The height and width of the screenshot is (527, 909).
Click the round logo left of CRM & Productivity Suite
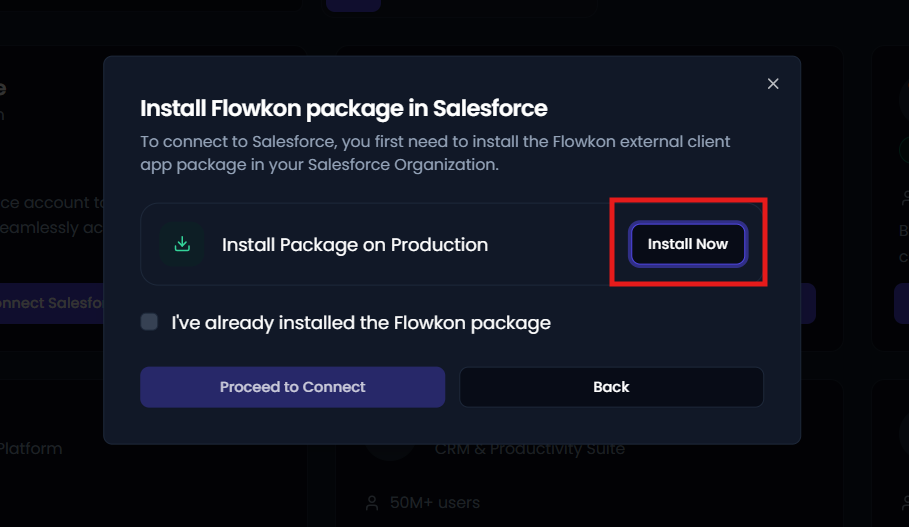tap(390, 452)
